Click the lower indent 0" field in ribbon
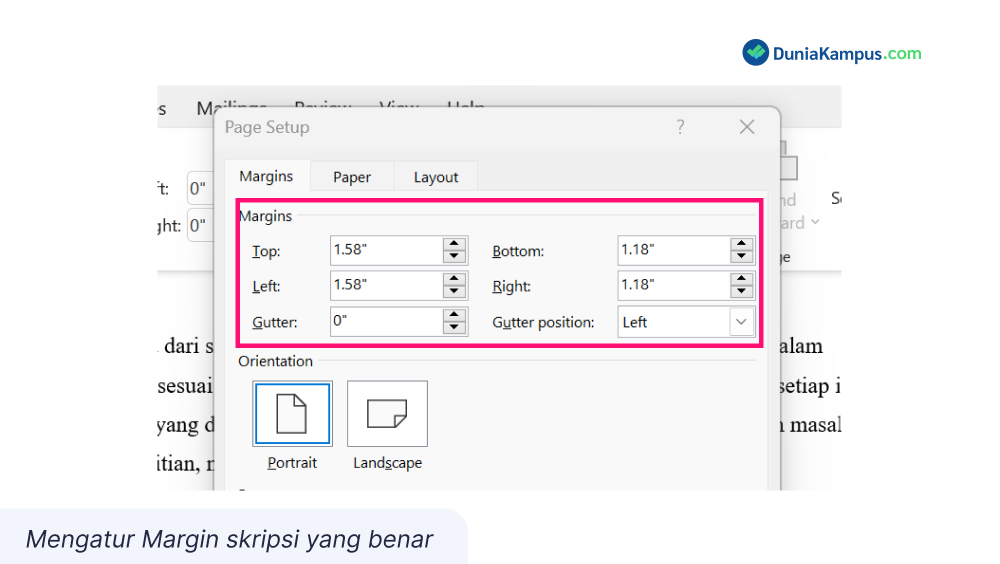 coord(201,226)
